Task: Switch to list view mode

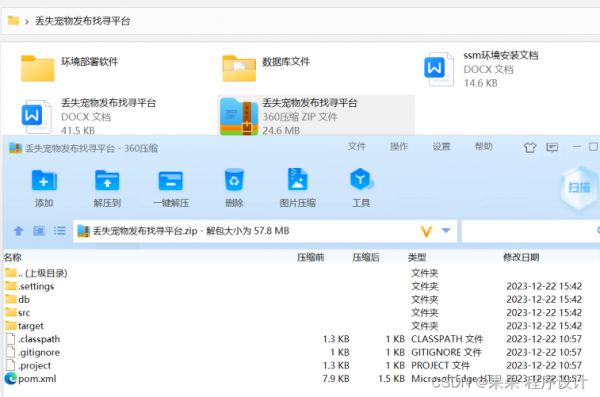Action: point(59,230)
